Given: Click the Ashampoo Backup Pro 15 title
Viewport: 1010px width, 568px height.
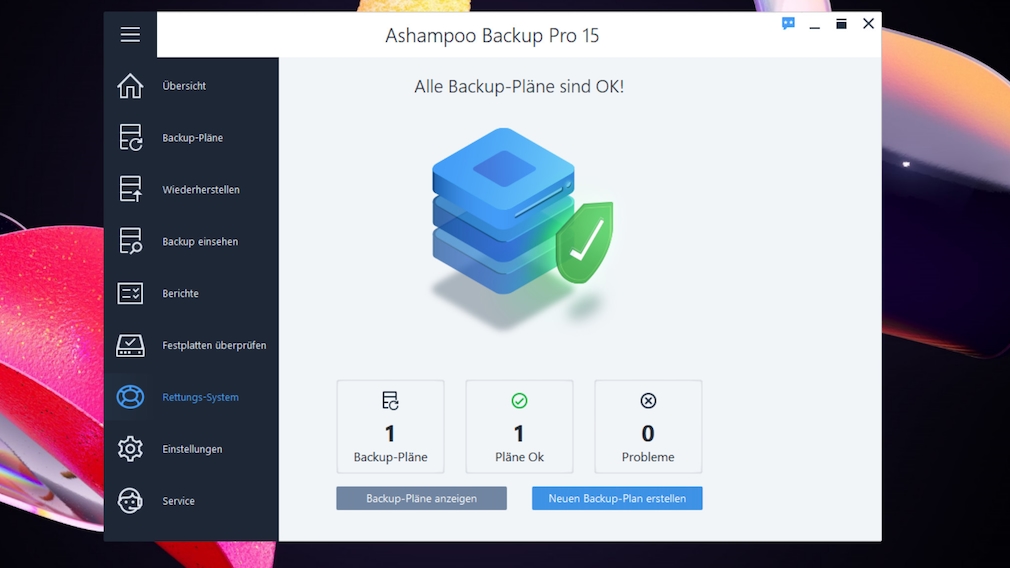Looking at the screenshot, I should (x=492, y=35).
